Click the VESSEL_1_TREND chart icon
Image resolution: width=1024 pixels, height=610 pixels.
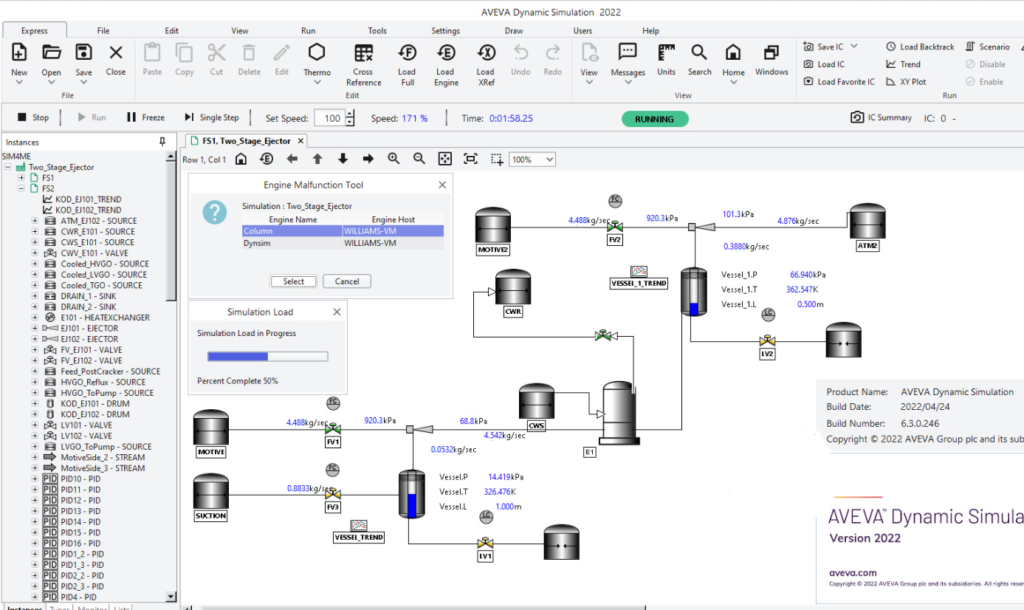pos(639,271)
